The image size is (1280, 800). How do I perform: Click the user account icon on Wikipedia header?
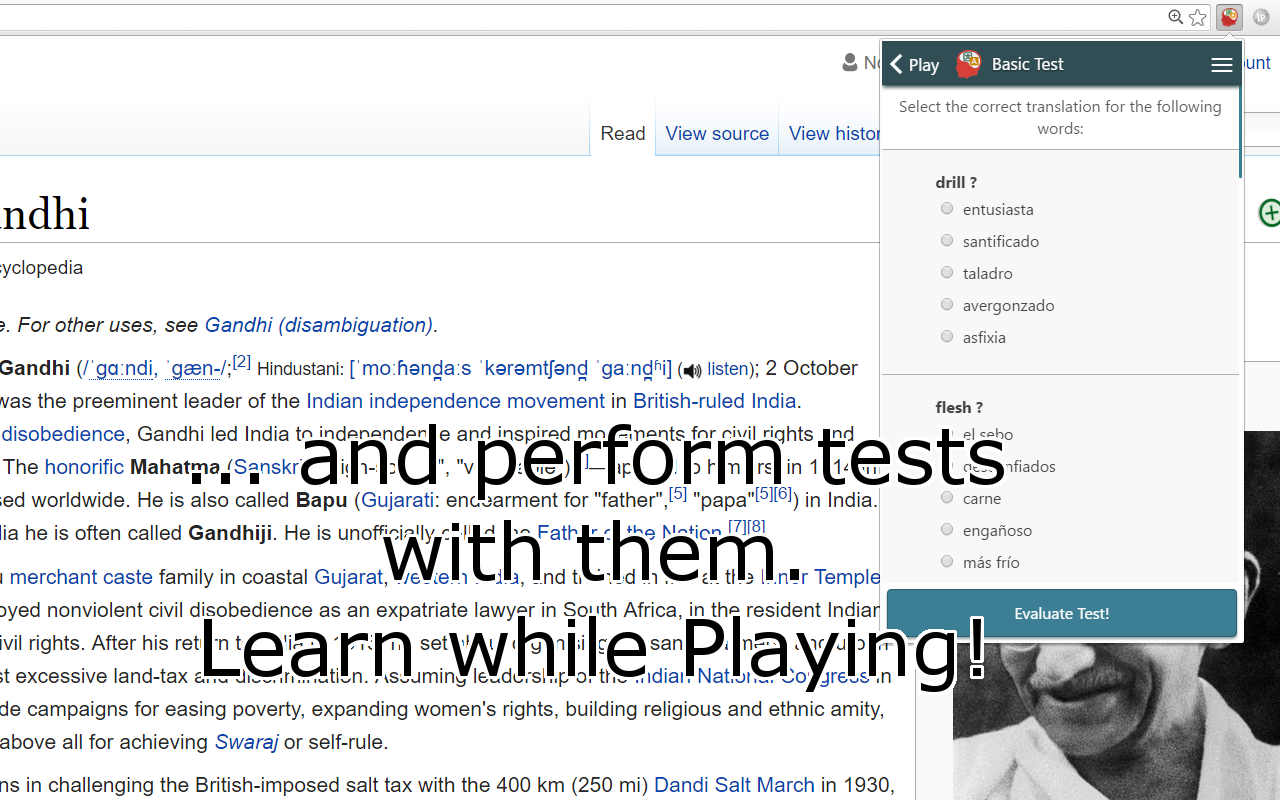point(850,63)
